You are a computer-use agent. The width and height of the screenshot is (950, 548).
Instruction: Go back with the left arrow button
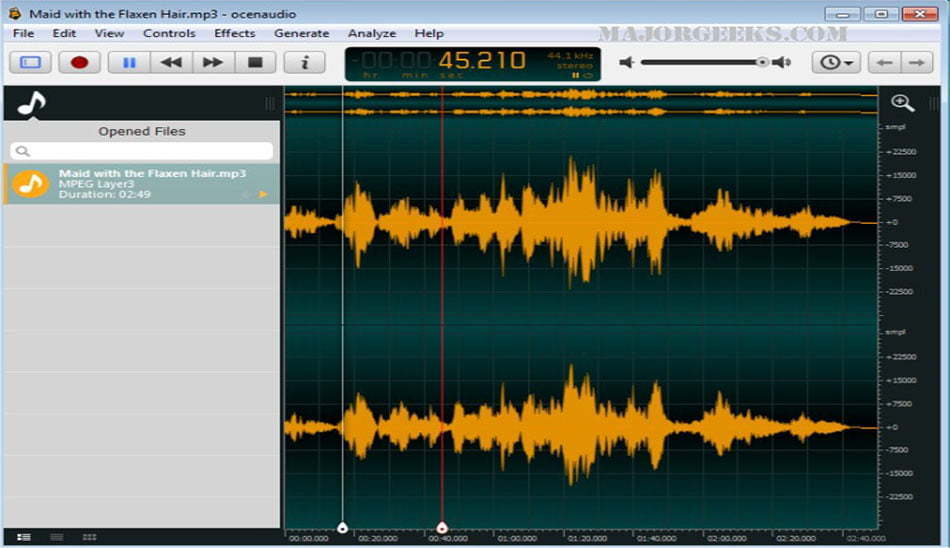885,62
